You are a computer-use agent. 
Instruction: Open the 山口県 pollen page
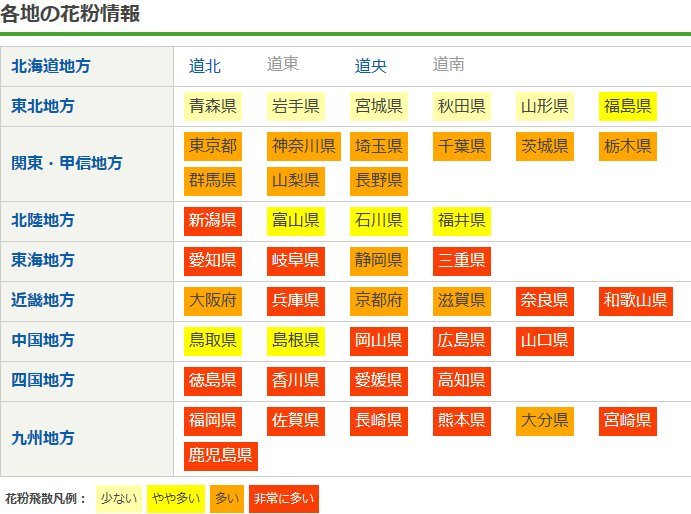click(544, 340)
